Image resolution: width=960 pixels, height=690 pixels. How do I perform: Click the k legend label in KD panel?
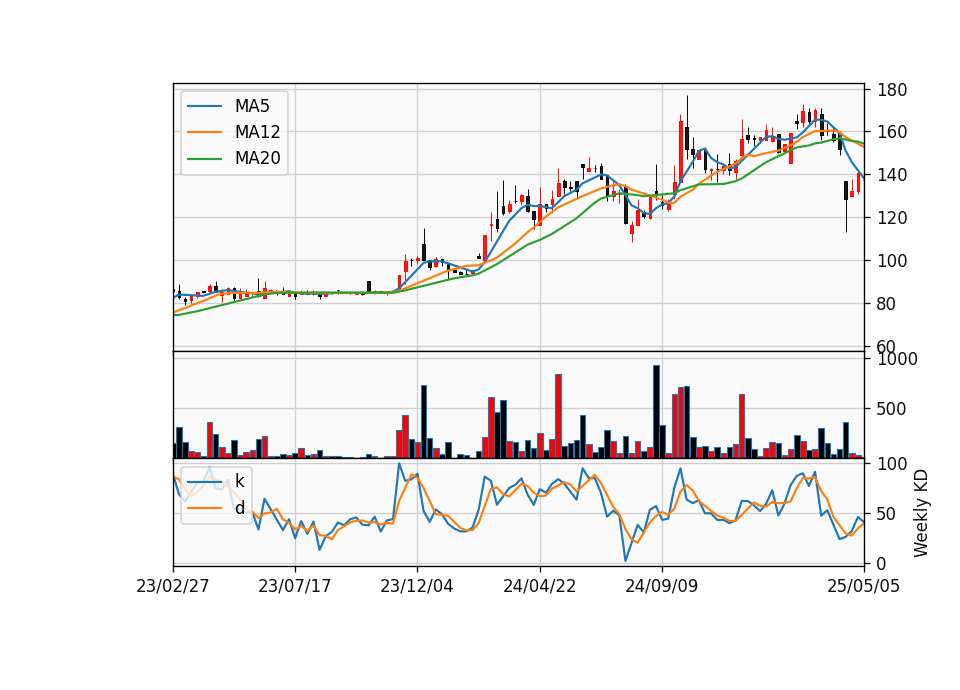point(239,481)
